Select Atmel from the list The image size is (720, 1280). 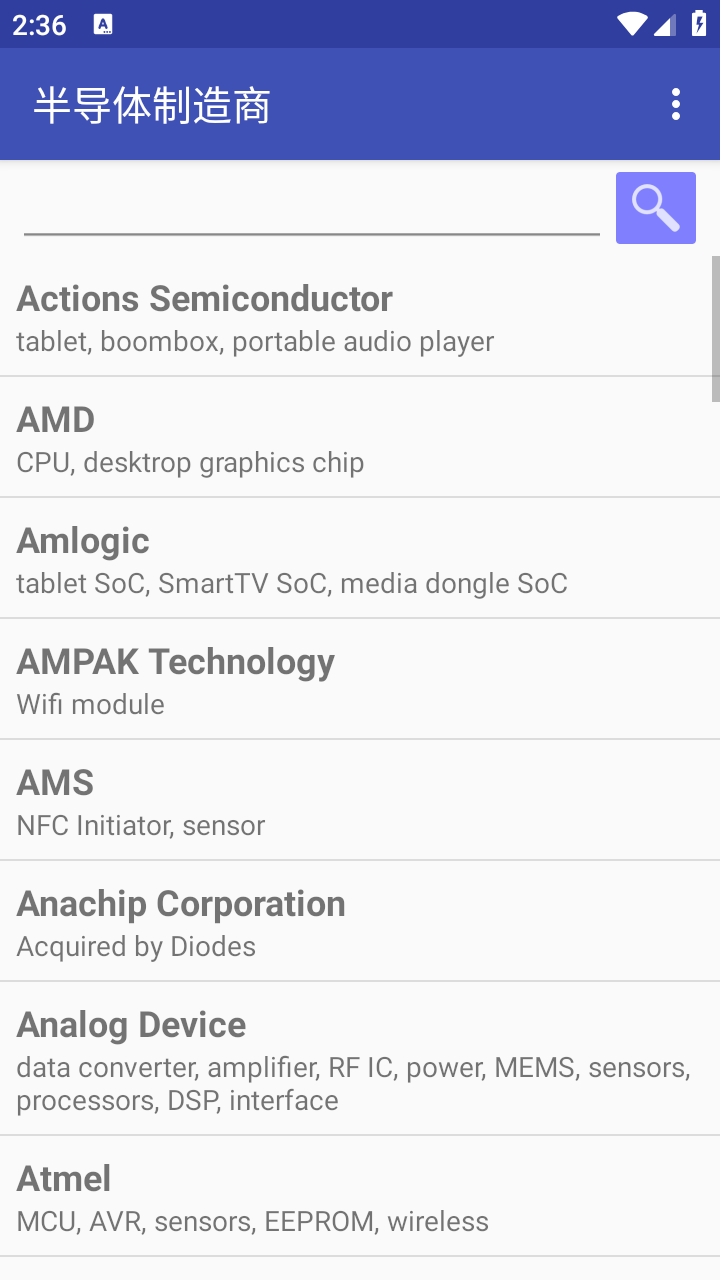(x=360, y=1197)
